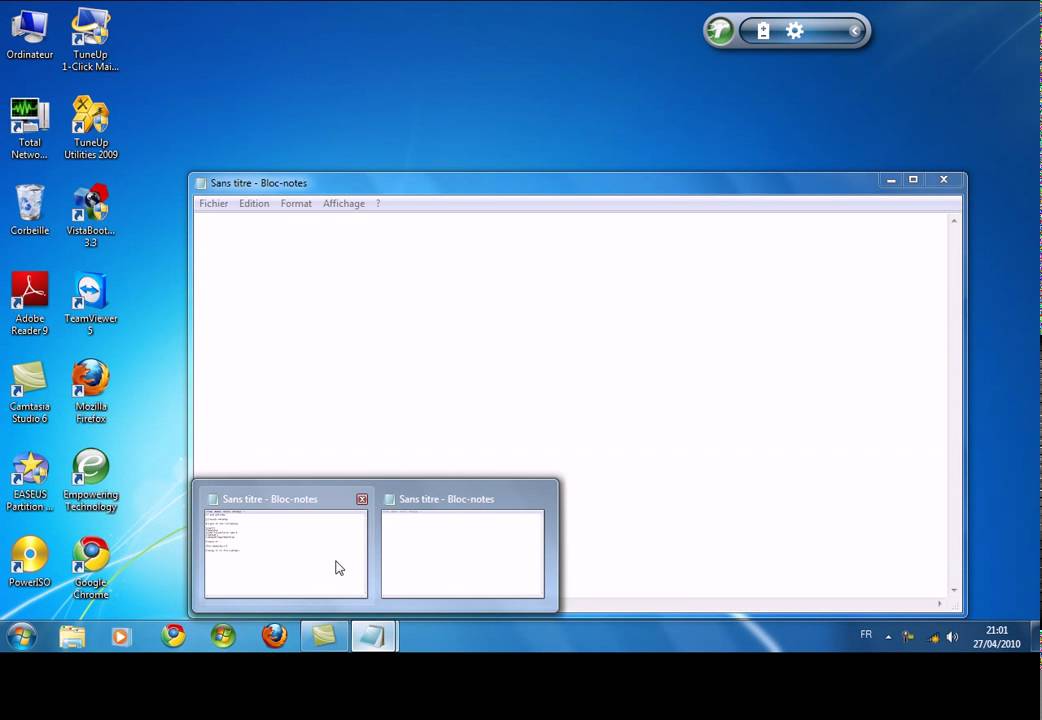
Task: Click Show Desktop button at taskbar end
Action: [x=1035, y=636]
